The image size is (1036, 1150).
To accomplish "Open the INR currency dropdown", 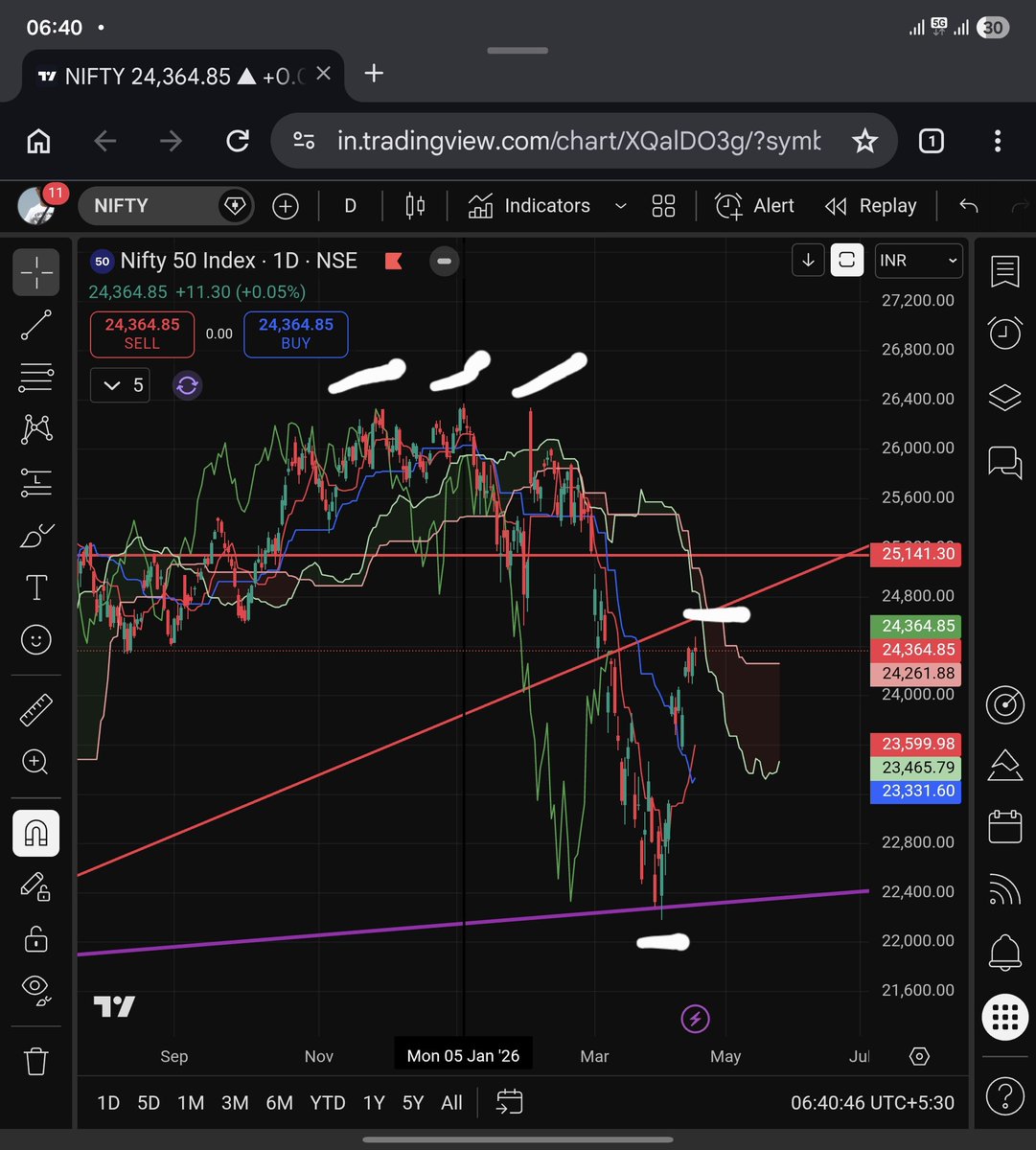I will 917,260.
